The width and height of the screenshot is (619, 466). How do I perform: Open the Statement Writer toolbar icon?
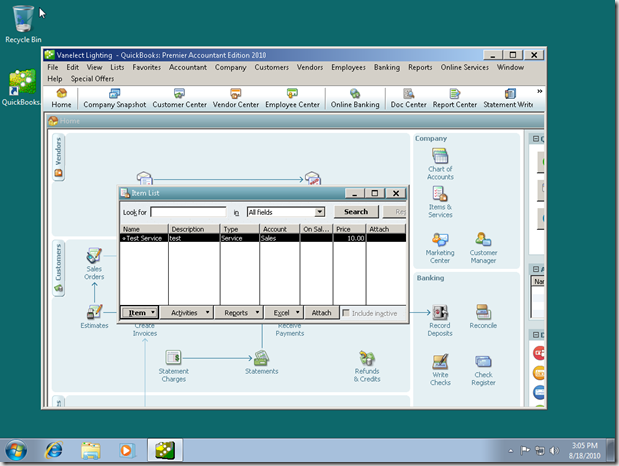[508, 98]
